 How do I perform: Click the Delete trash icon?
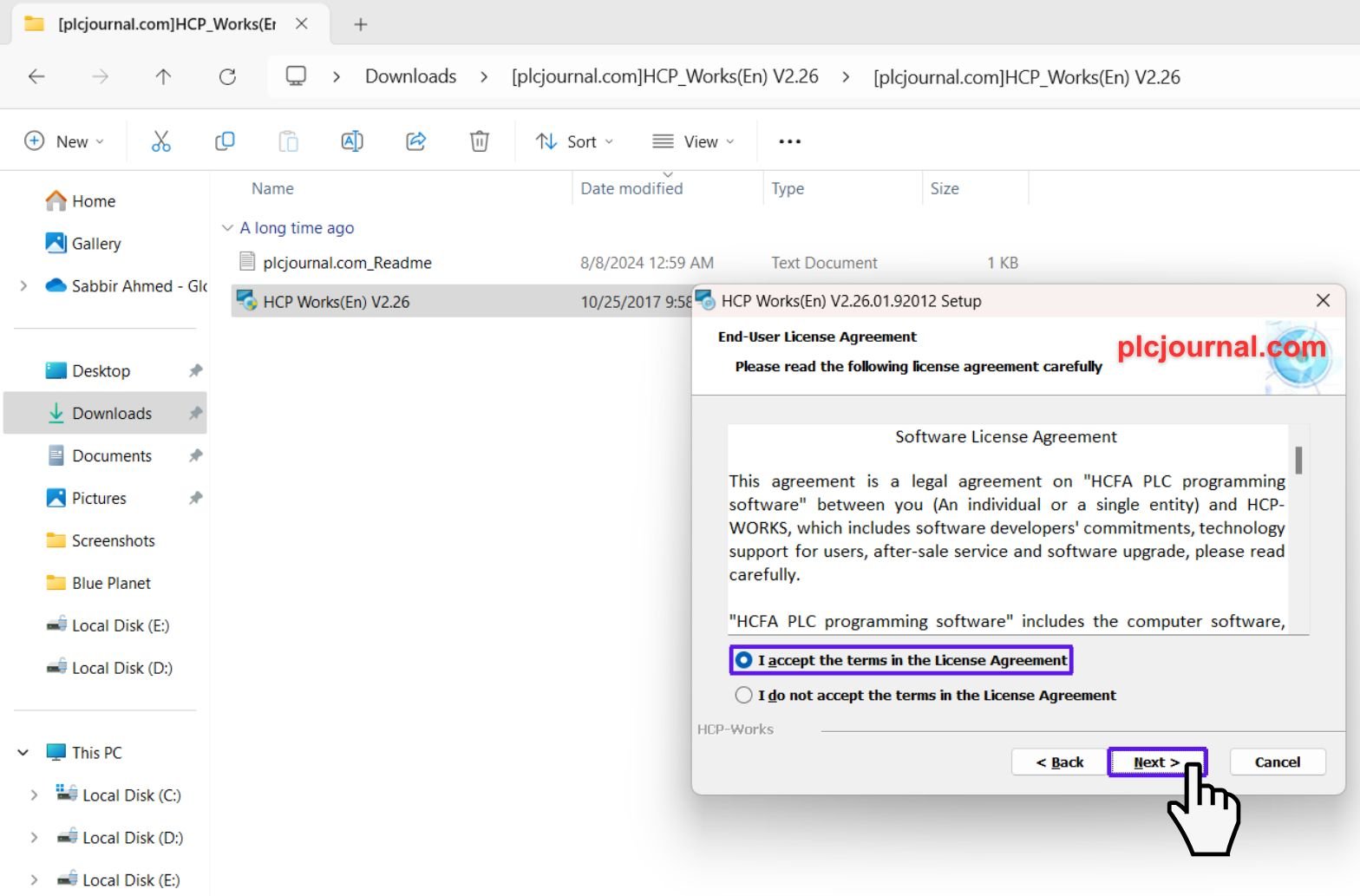480,141
